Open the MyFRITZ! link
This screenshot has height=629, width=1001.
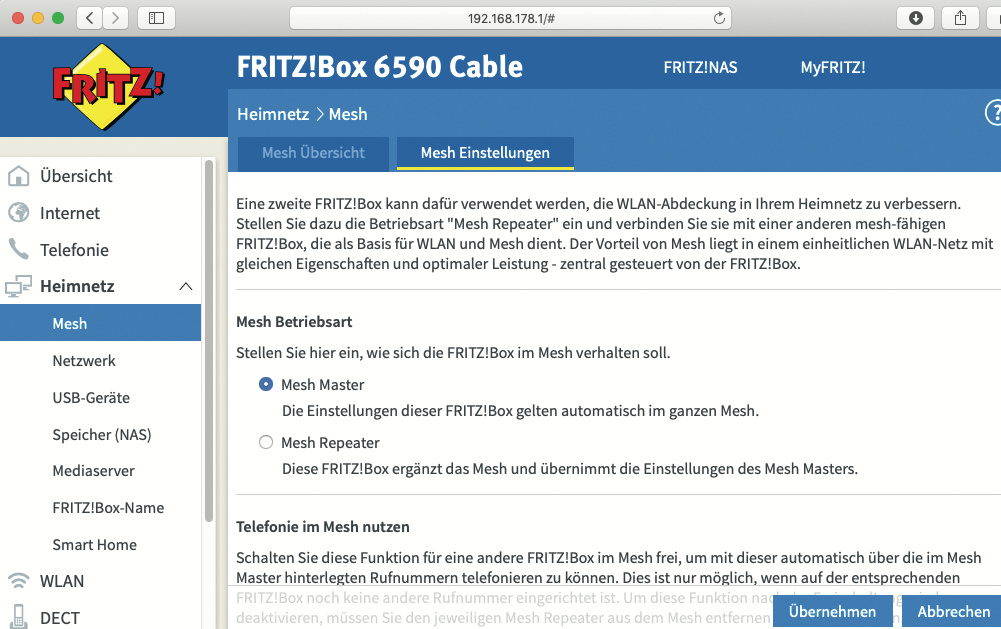tap(833, 67)
